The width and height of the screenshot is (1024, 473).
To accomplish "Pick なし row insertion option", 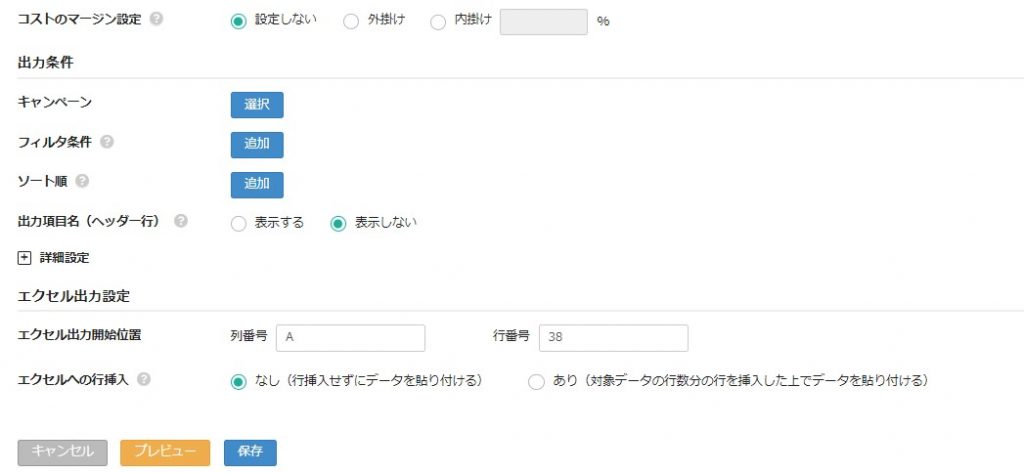I will pyautogui.click(x=238, y=382).
